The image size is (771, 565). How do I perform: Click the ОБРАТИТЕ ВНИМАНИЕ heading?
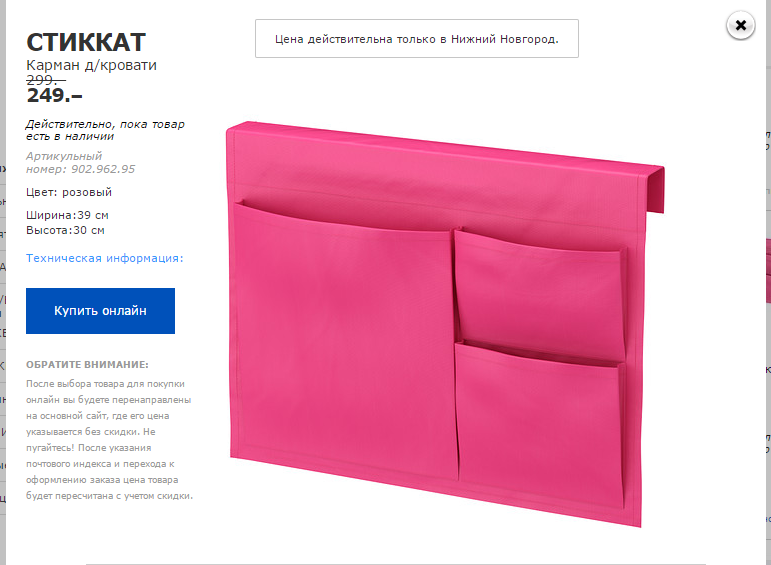coord(87,365)
